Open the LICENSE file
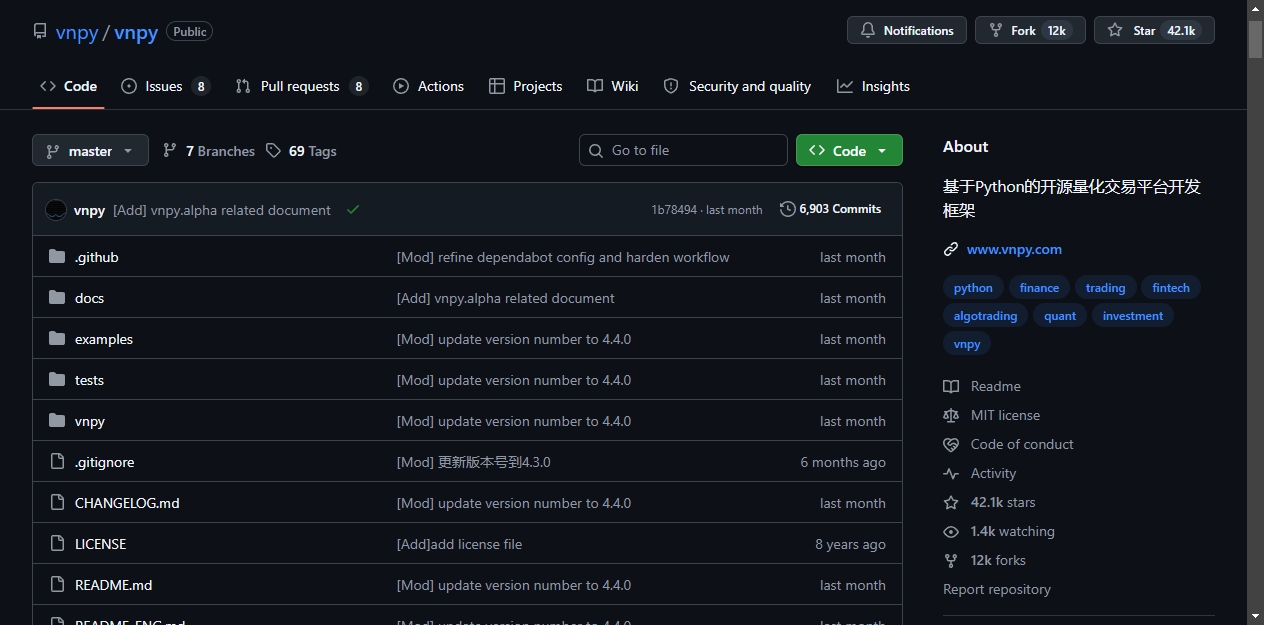 pyautogui.click(x=100, y=544)
